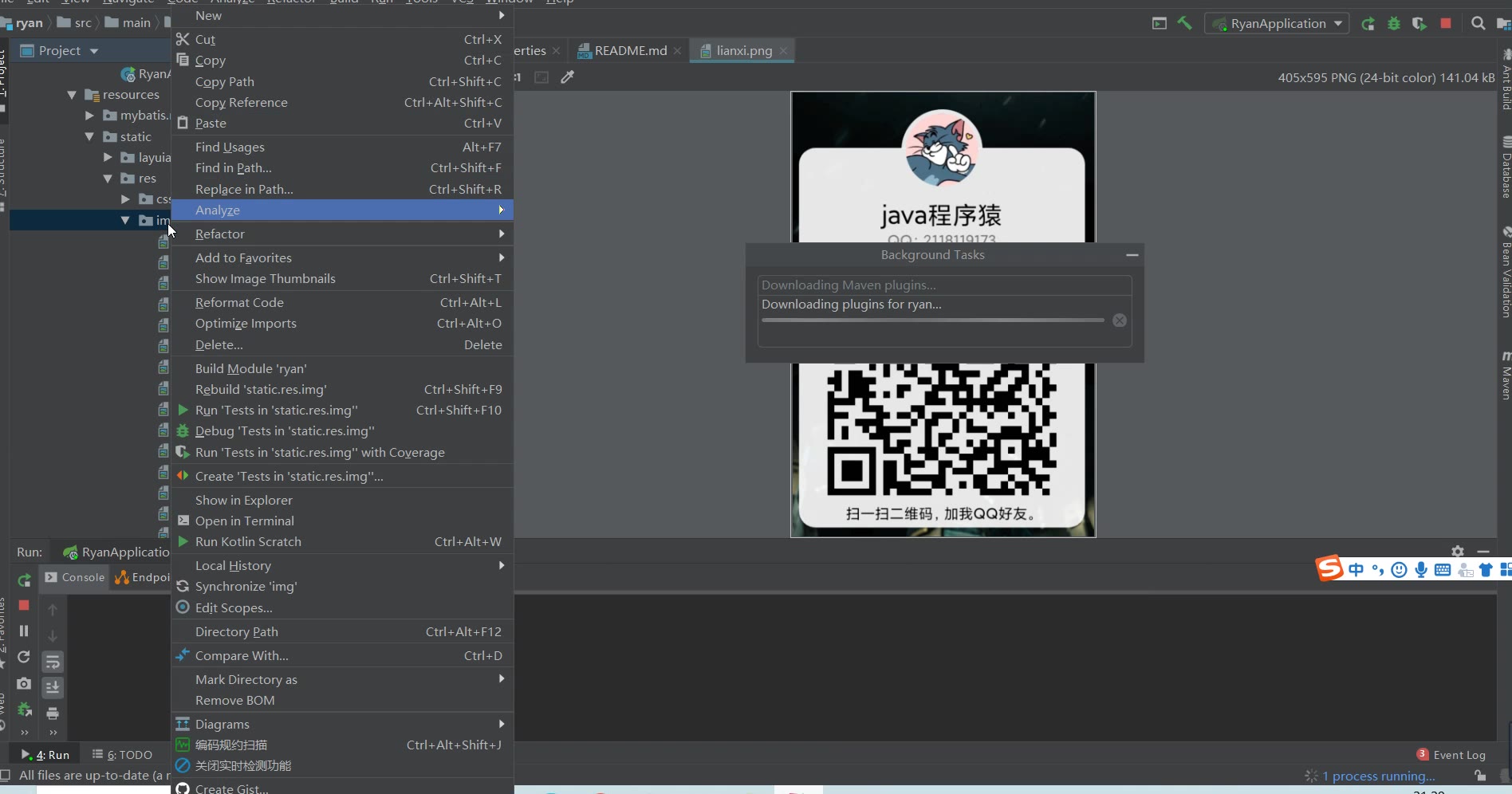Click the Sogou input method logo
1512x794 pixels.
click(x=1329, y=568)
